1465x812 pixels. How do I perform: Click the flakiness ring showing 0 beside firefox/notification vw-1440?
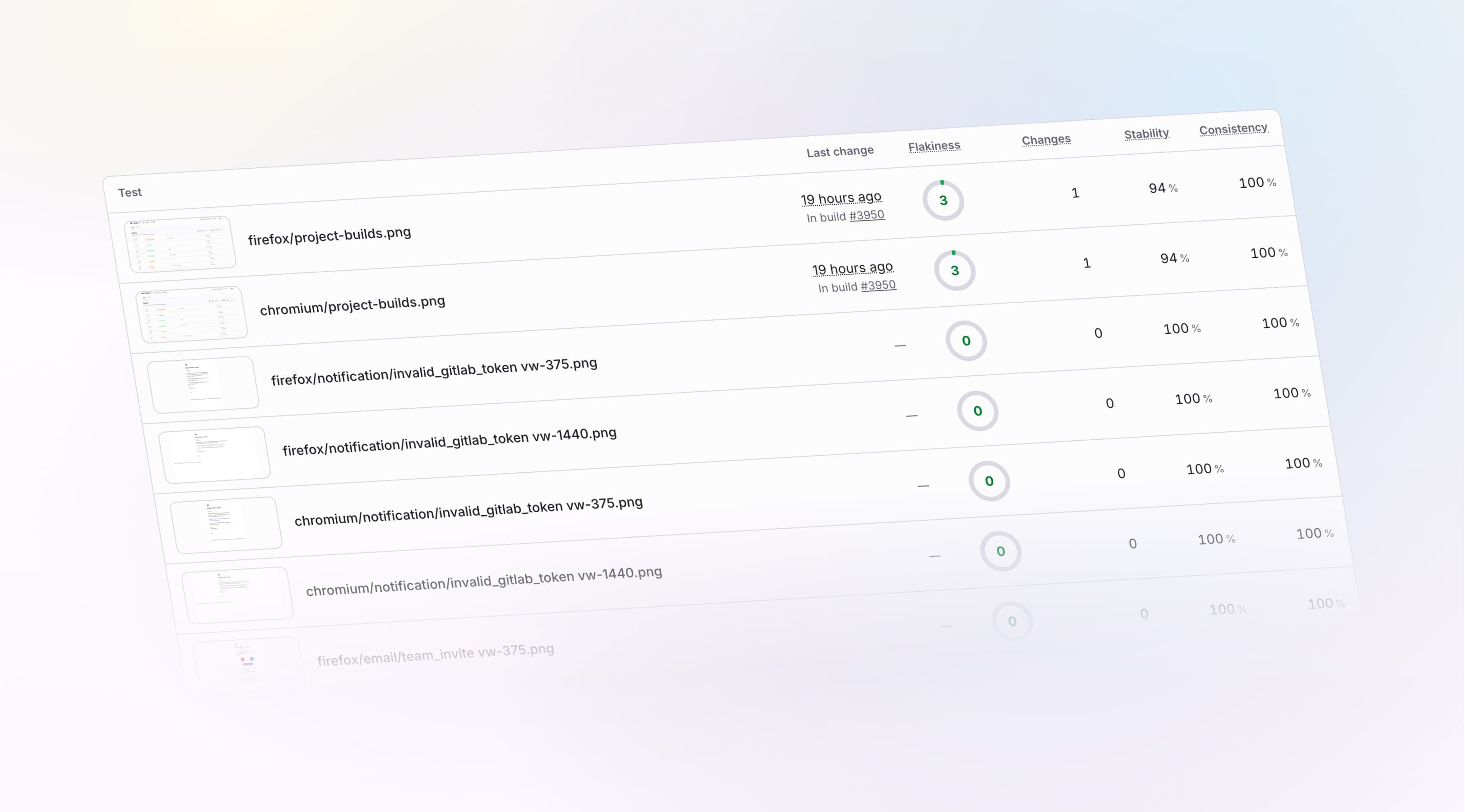(x=977, y=411)
